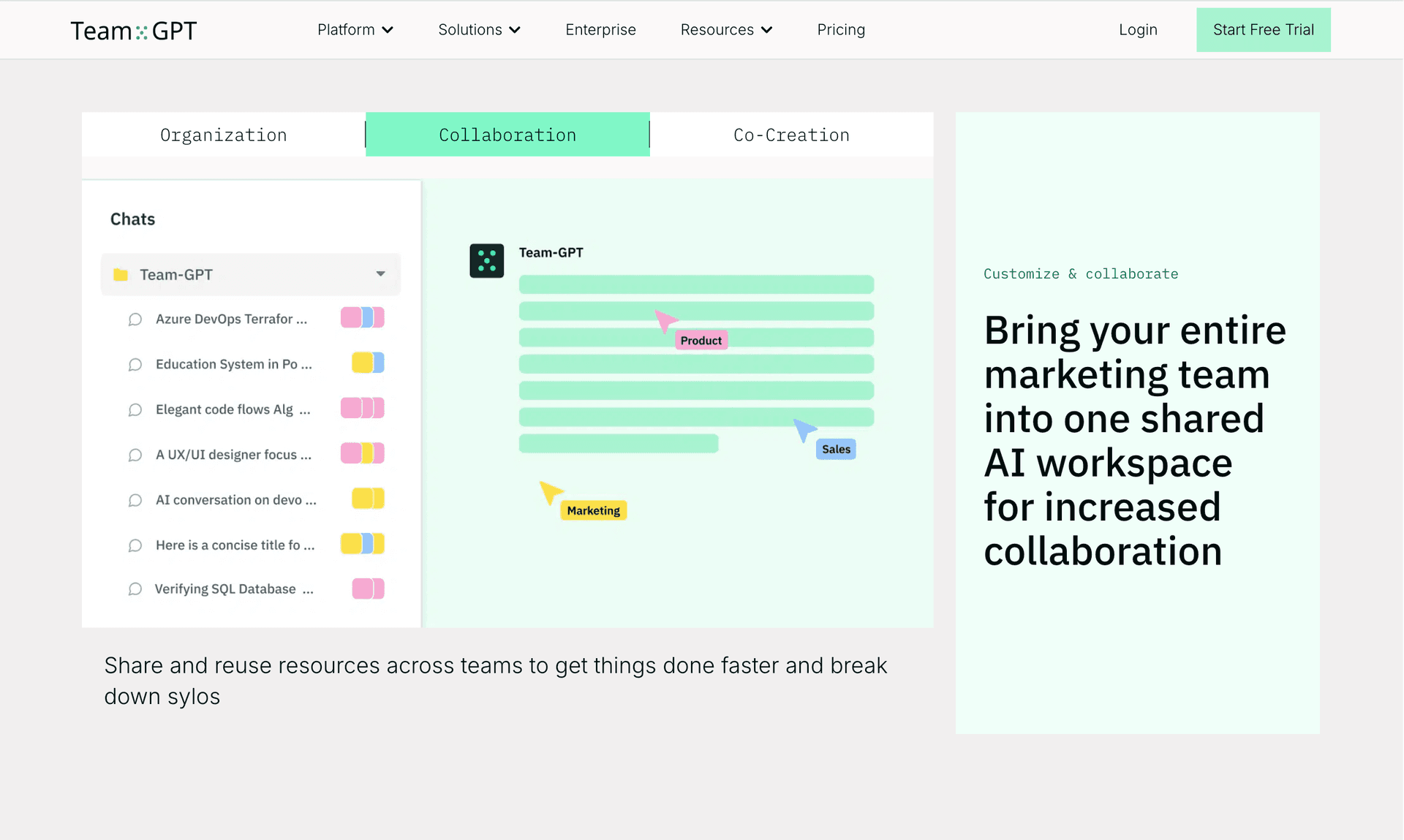This screenshot has height=840, width=1404.
Task: Open the Resources dropdown menu
Action: [x=726, y=30]
